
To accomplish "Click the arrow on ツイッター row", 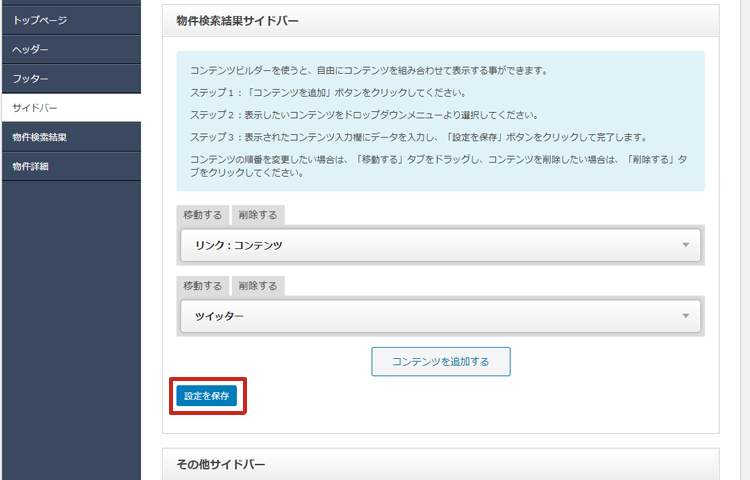I will point(686,316).
